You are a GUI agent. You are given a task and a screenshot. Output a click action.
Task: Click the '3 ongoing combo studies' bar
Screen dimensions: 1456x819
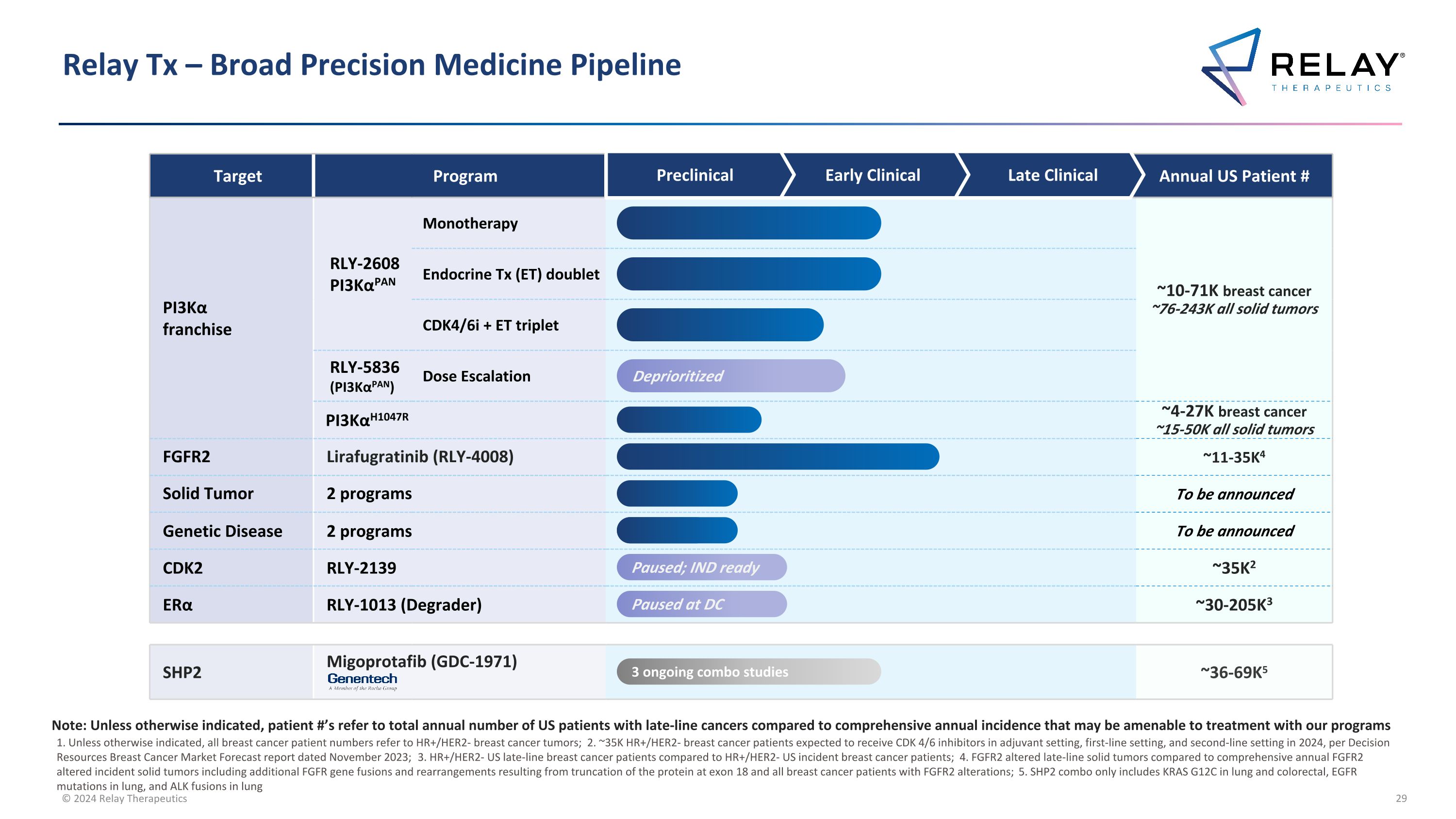pos(748,672)
